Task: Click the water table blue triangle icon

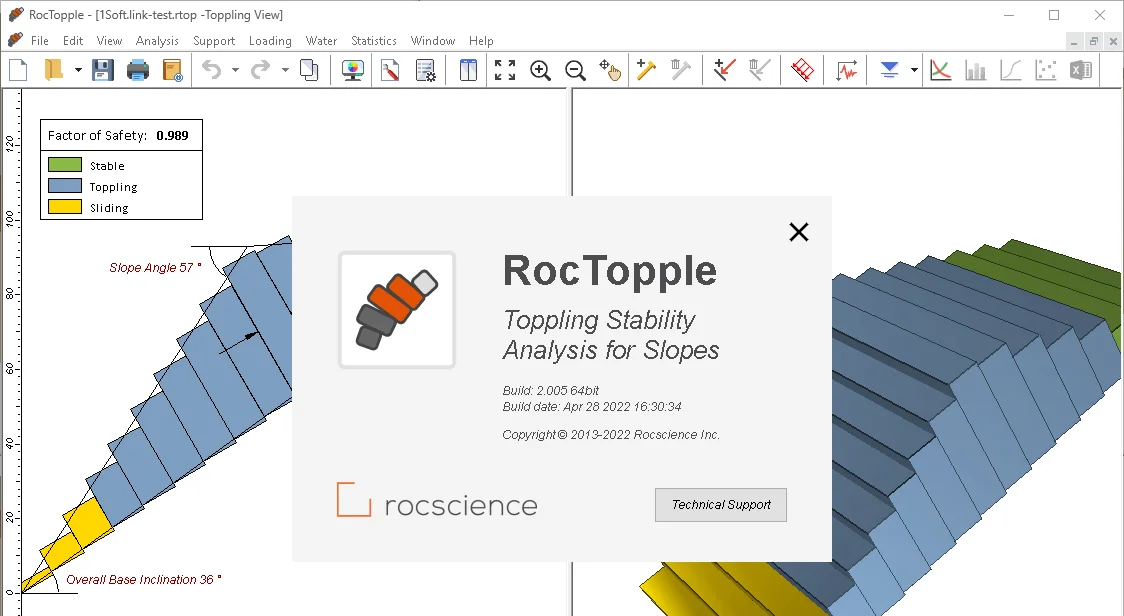Action: (890, 70)
